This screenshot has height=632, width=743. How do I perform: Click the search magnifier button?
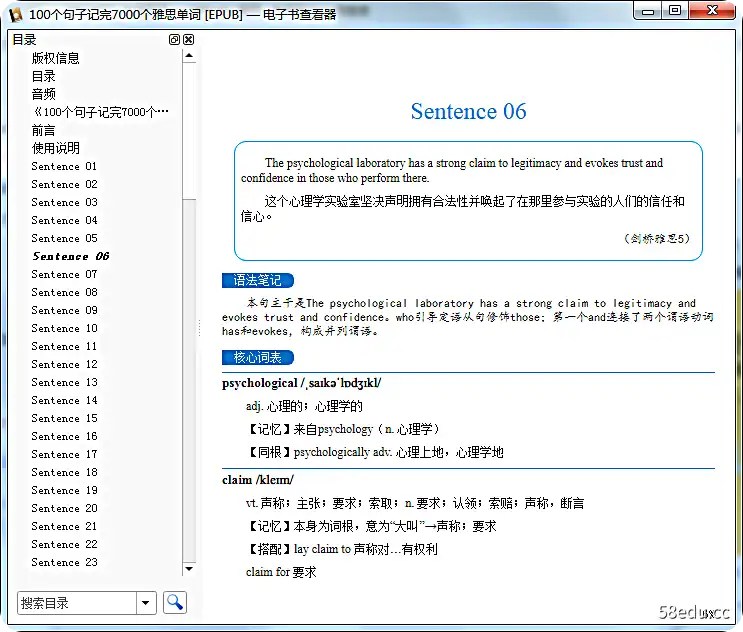tap(175, 603)
